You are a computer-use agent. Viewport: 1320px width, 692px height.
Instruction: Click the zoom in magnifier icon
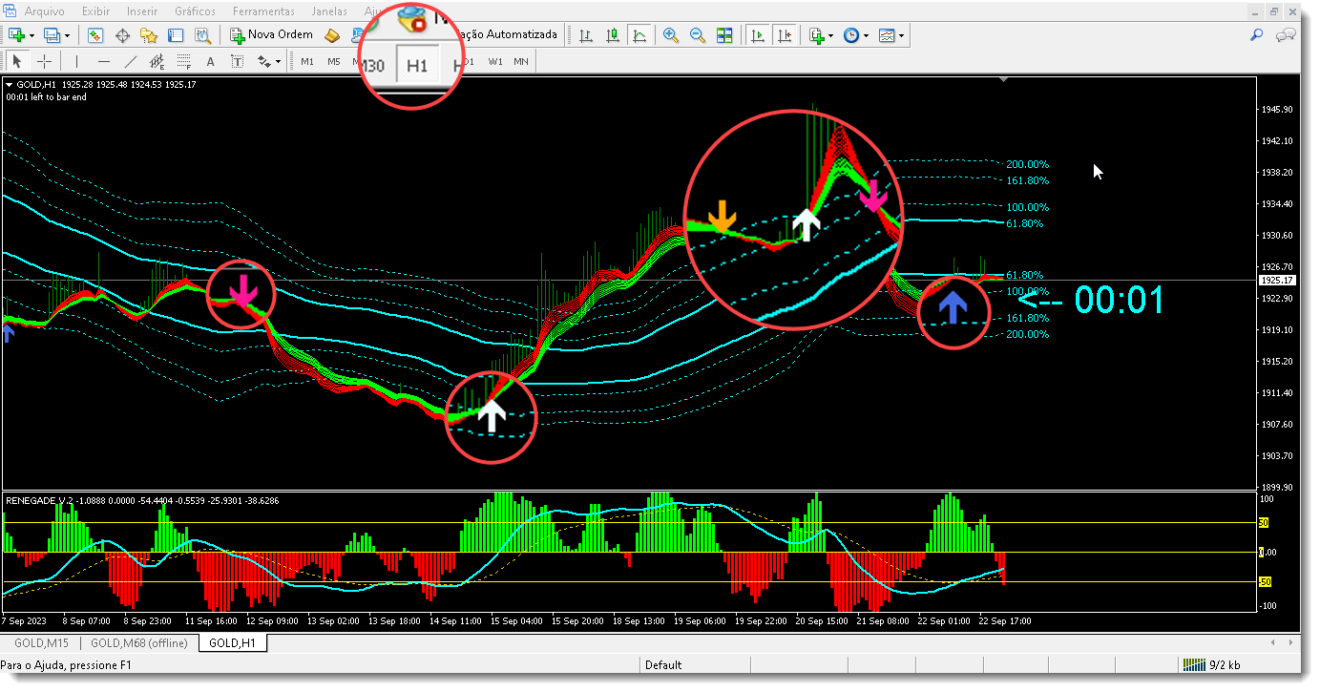tap(671, 35)
